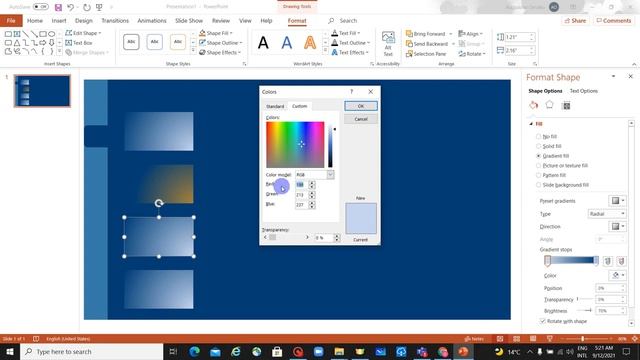This screenshot has width=640, height=360.
Task: Collapse the Fill section in Format Shape
Action: [531, 124]
